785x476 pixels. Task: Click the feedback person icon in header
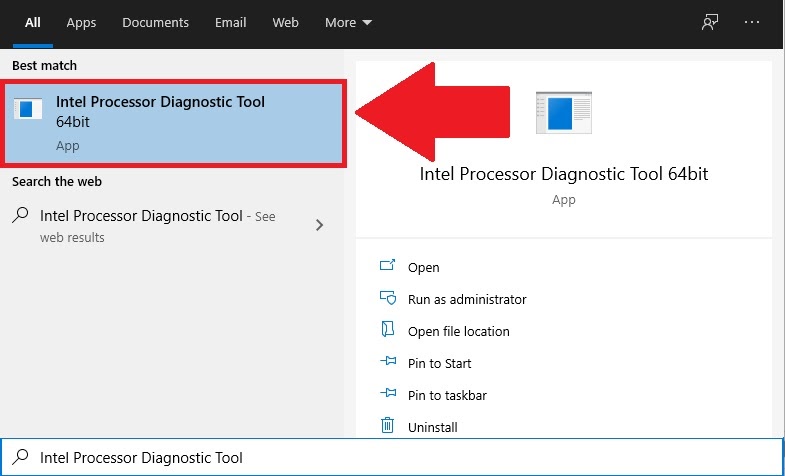[x=710, y=23]
